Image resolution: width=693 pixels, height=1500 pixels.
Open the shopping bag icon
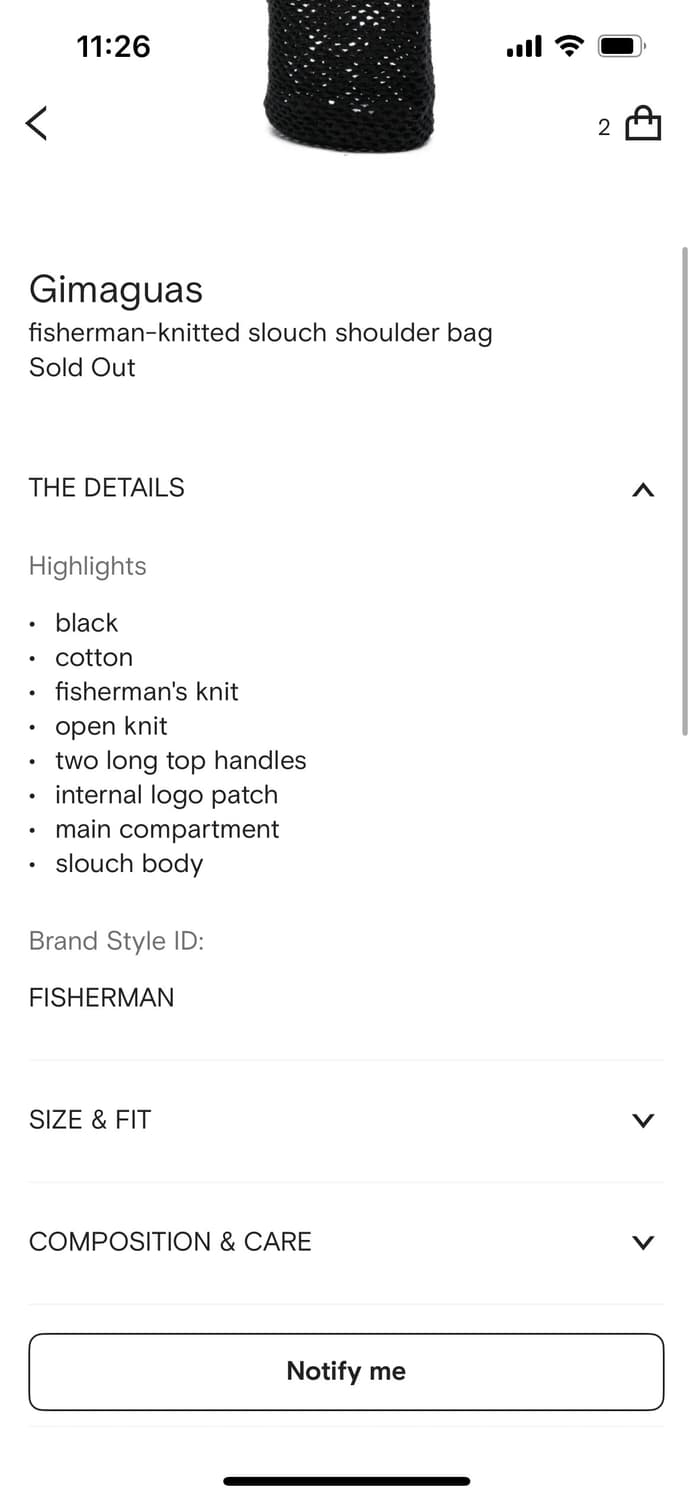[643, 124]
